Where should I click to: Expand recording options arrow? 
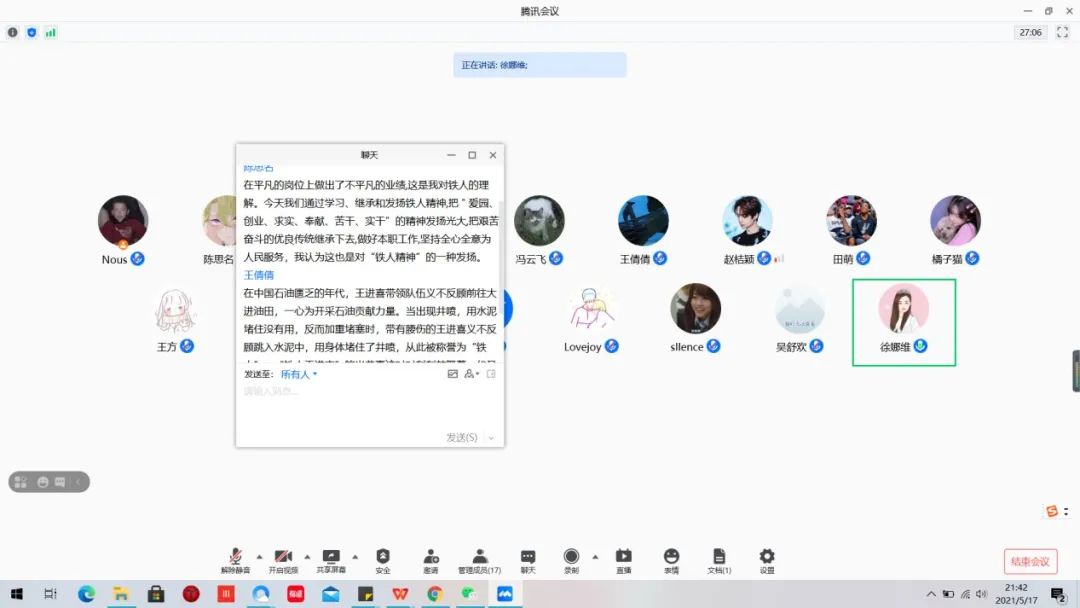(595, 556)
